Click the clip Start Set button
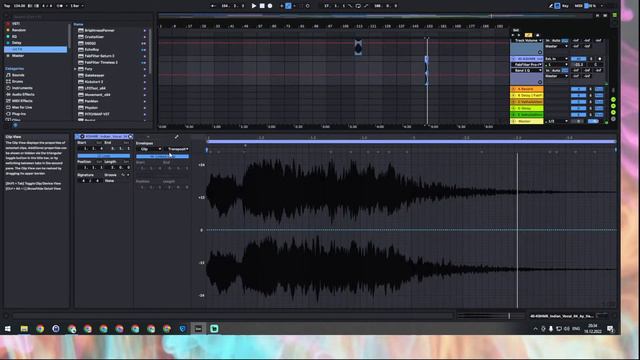Viewport: 640px width, 360px height. [99, 143]
